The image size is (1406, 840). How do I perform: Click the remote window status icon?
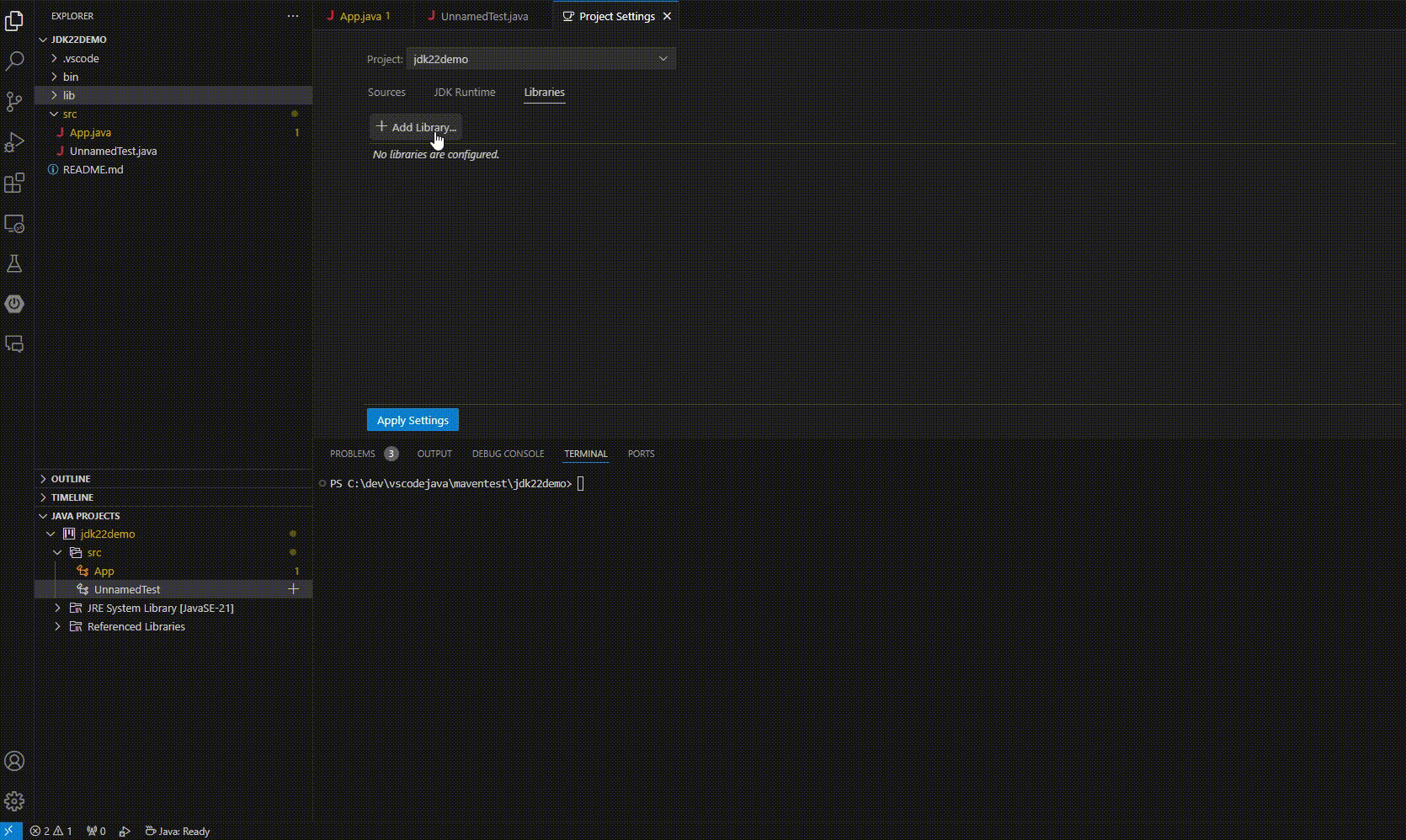click(x=11, y=831)
